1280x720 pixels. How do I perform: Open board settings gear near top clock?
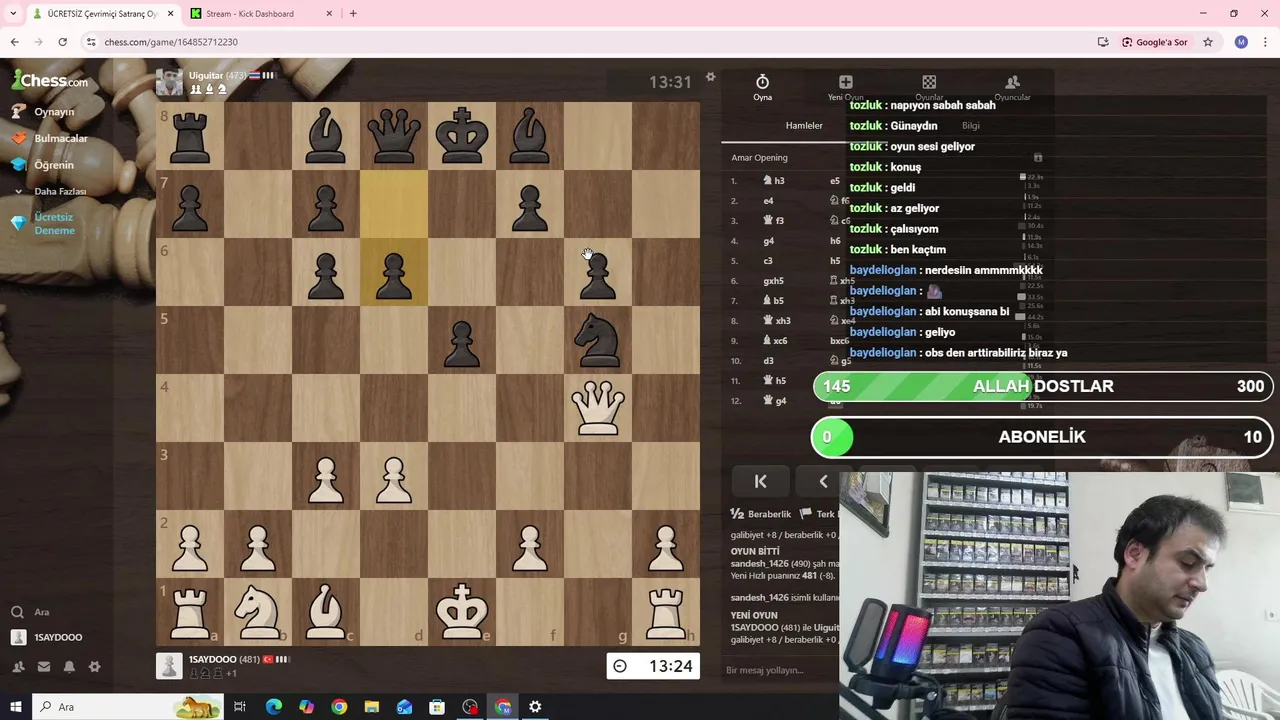tap(710, 77)
